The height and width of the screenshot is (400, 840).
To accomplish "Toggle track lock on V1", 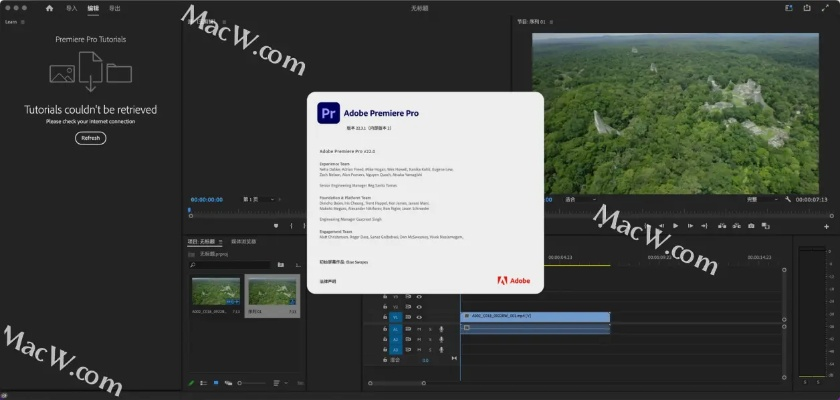I will 385,317.
